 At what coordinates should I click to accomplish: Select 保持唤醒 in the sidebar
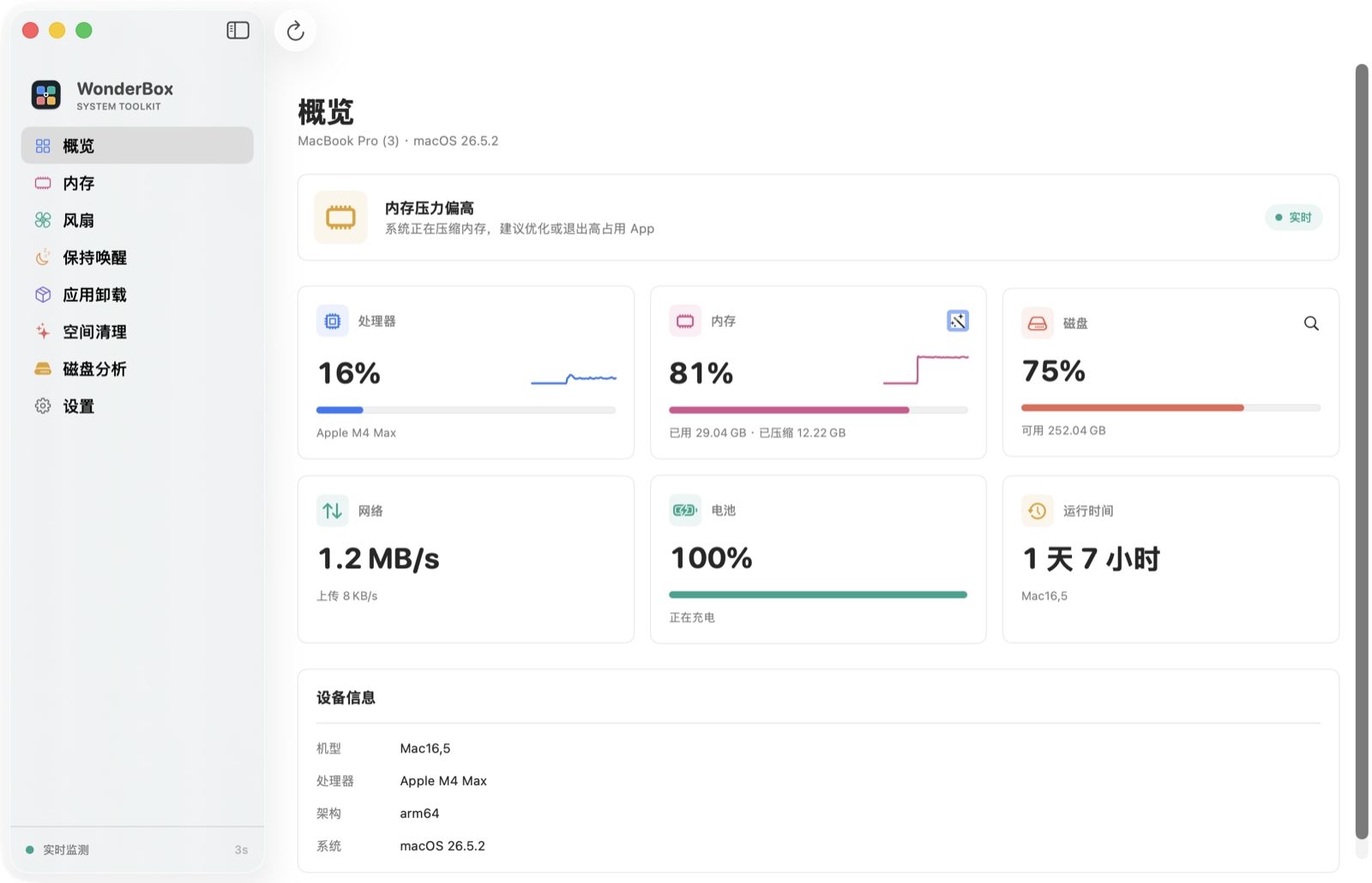pyautogui.click(x=137, y=257)
